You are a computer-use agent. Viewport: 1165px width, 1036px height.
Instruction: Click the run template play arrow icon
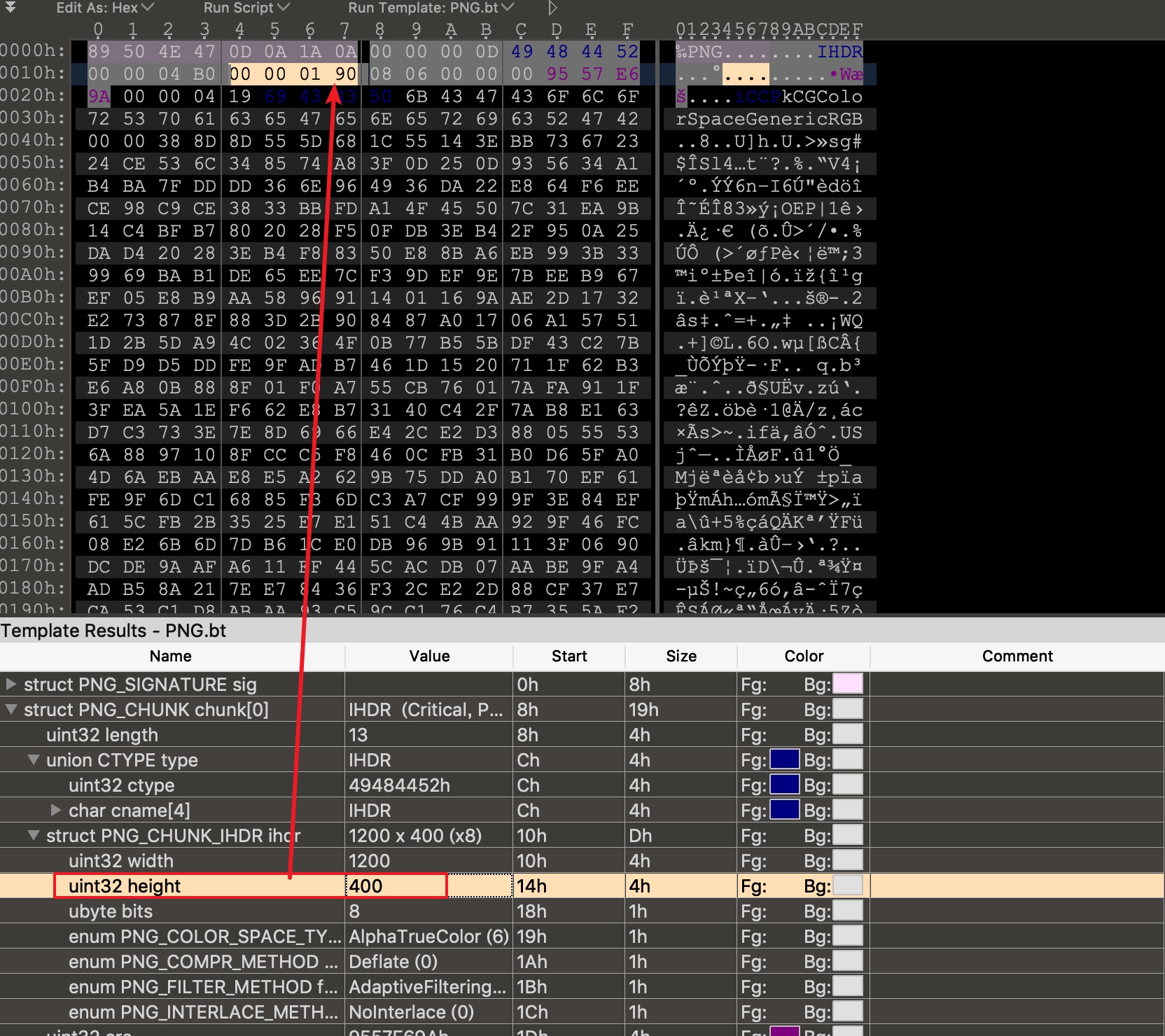[552, 8]
